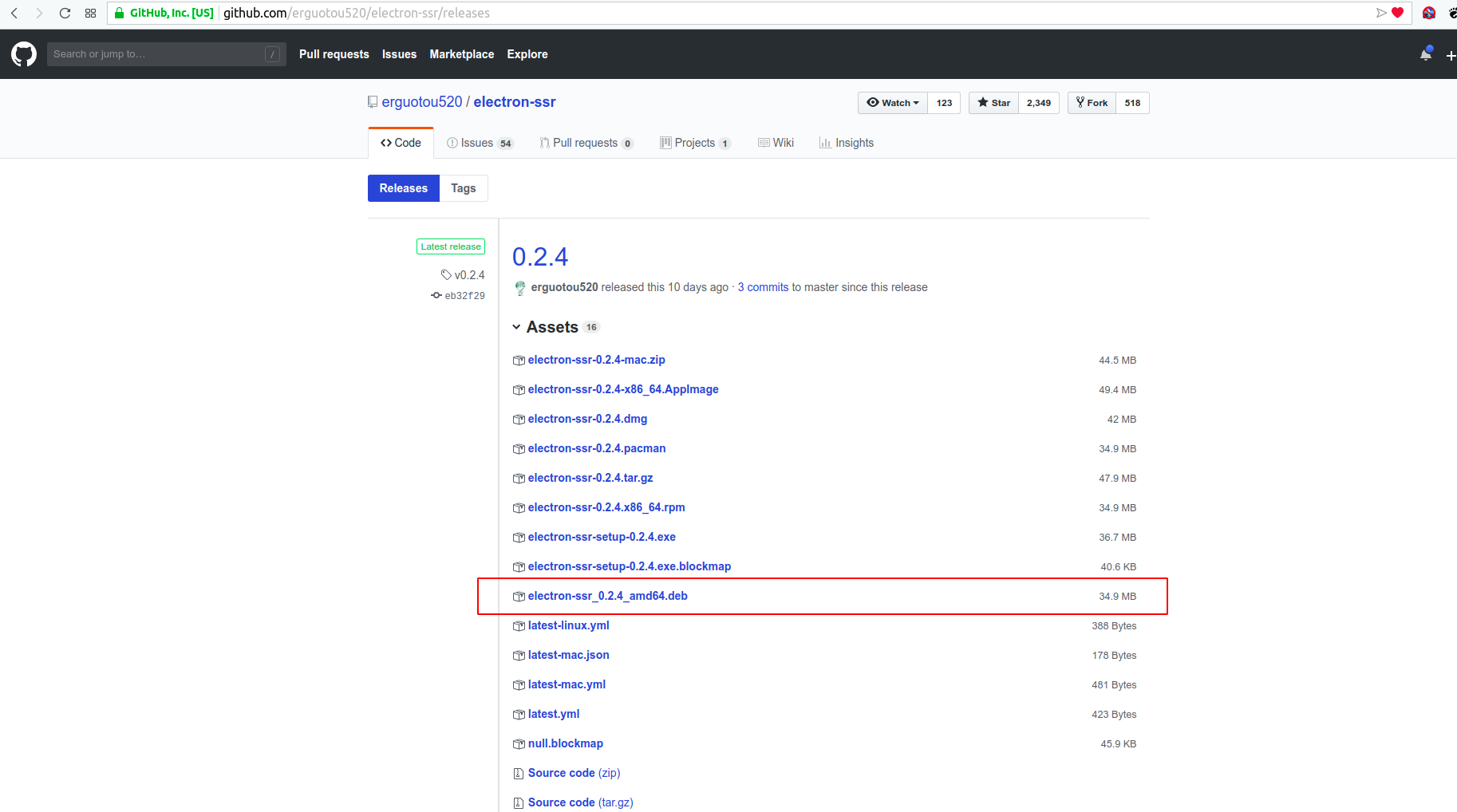Image resolution: width=1457 pixels, height=812 pixels.
Task: Fork the electron-ssr repository
Action: point(1092,103)
